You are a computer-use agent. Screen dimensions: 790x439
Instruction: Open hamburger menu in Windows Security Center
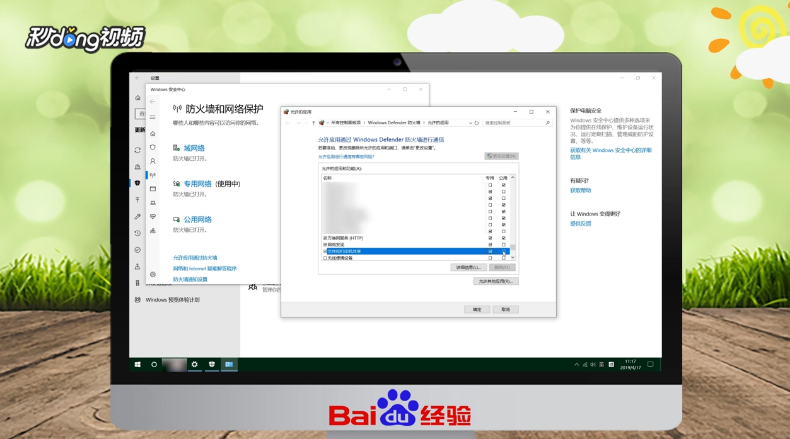tap(153, 117)
